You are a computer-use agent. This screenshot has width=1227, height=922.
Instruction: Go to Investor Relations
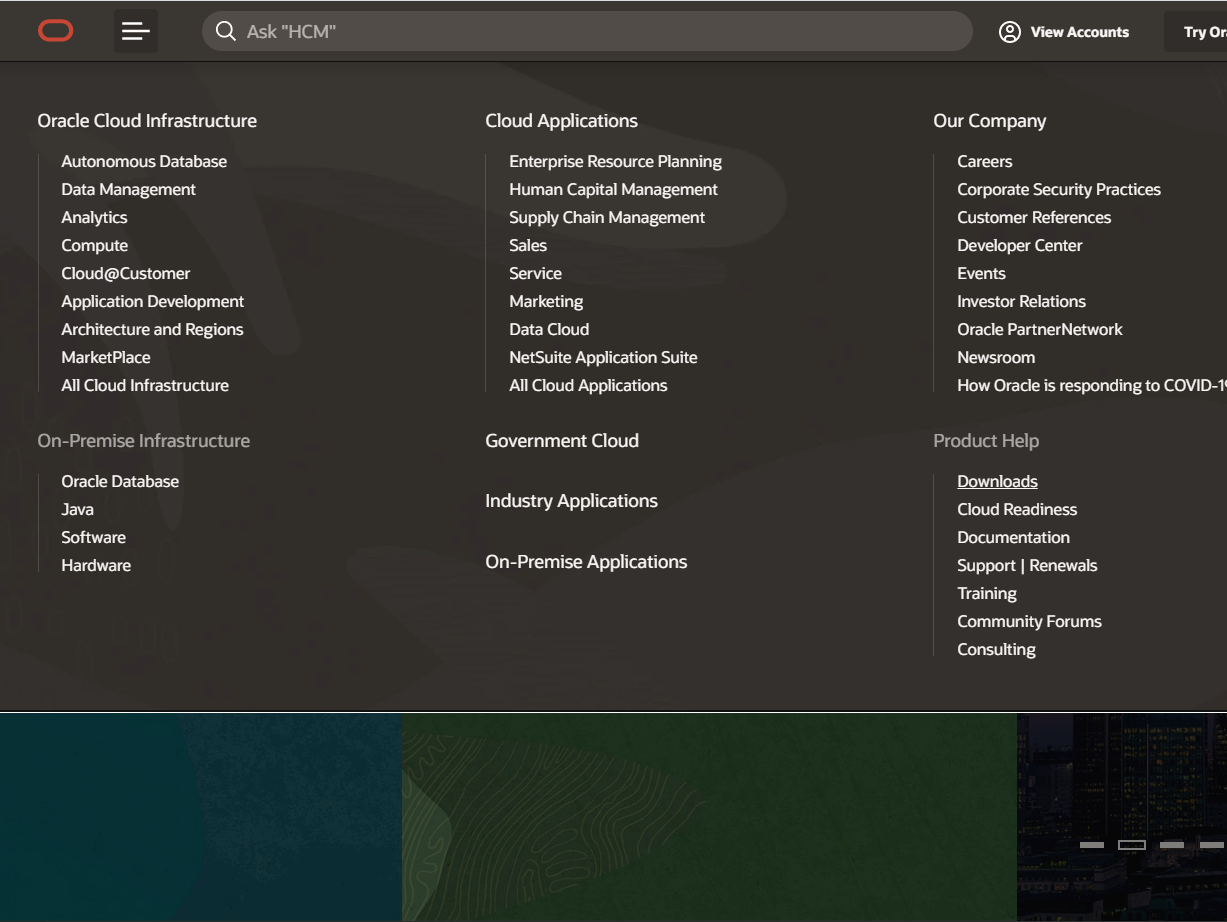coord(1021,302)
